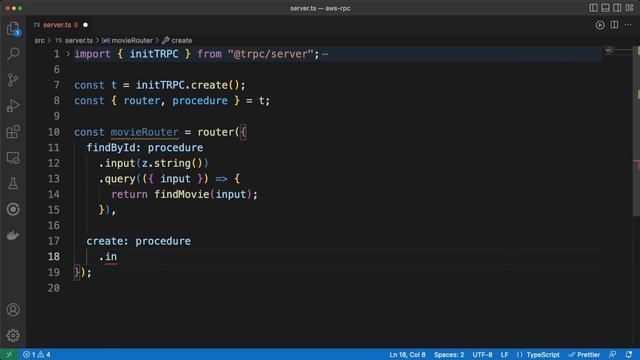Open the Remote Explorer view
Screen dimensions: 640x360
[x=13, y=158]
